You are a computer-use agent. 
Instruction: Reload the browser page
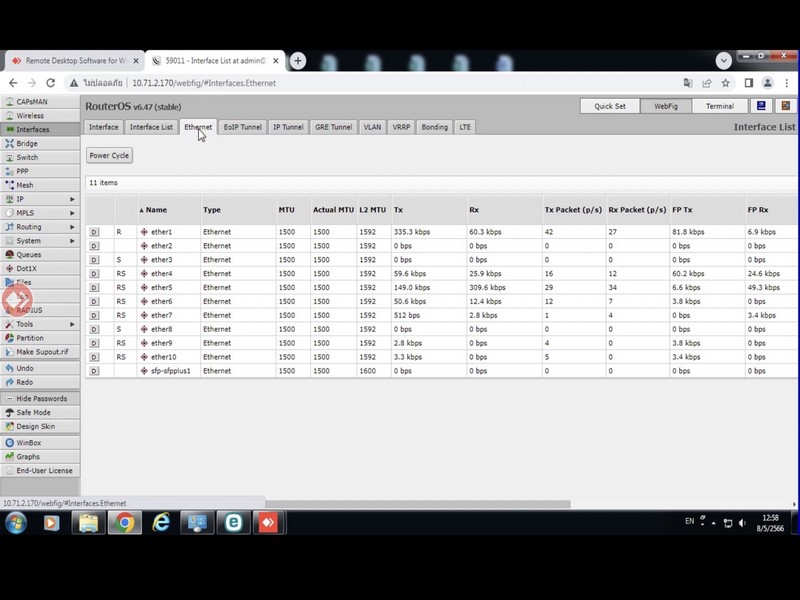pos(51,83)
